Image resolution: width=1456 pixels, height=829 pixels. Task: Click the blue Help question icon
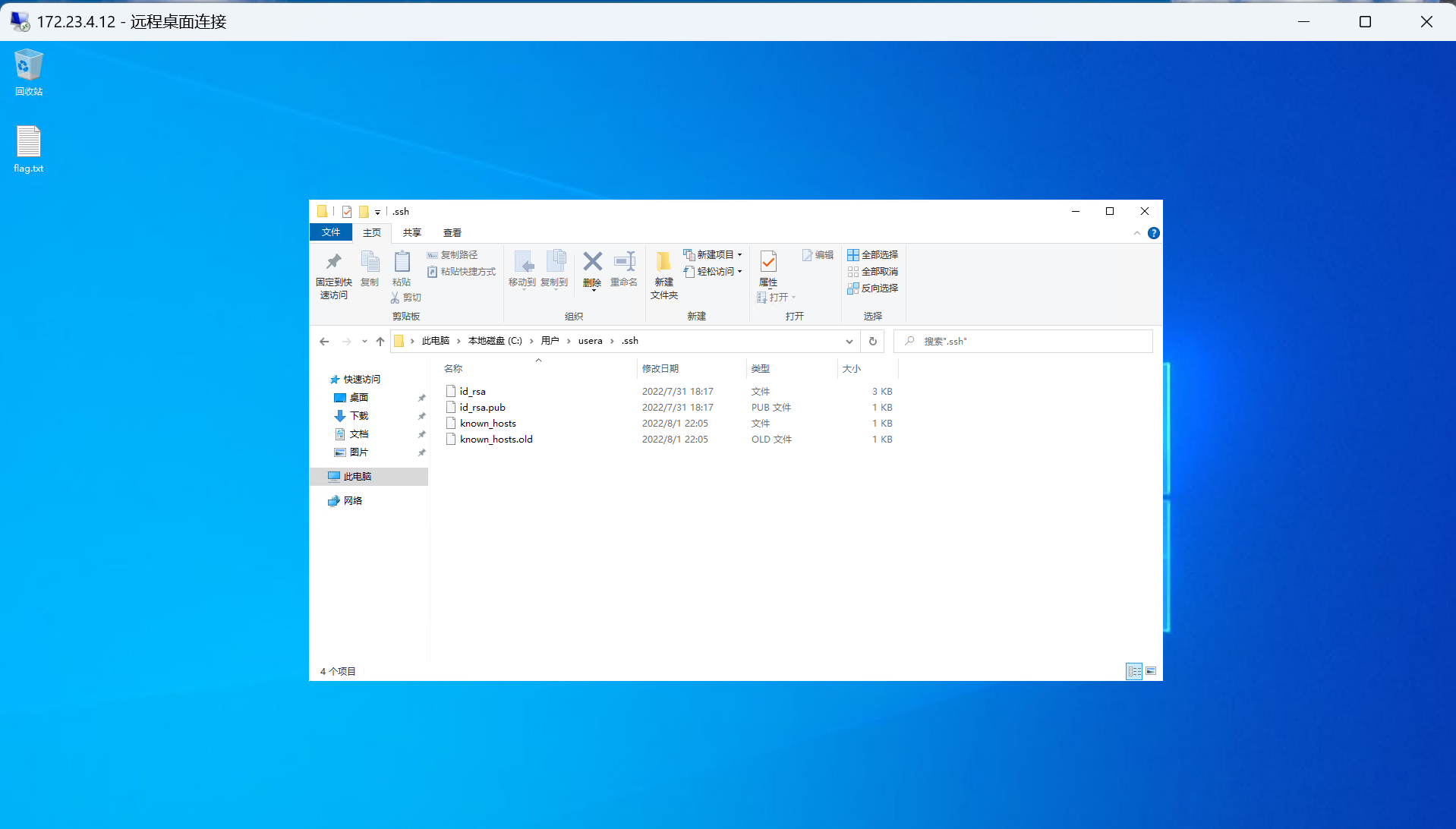click(x=1154, y=233)
